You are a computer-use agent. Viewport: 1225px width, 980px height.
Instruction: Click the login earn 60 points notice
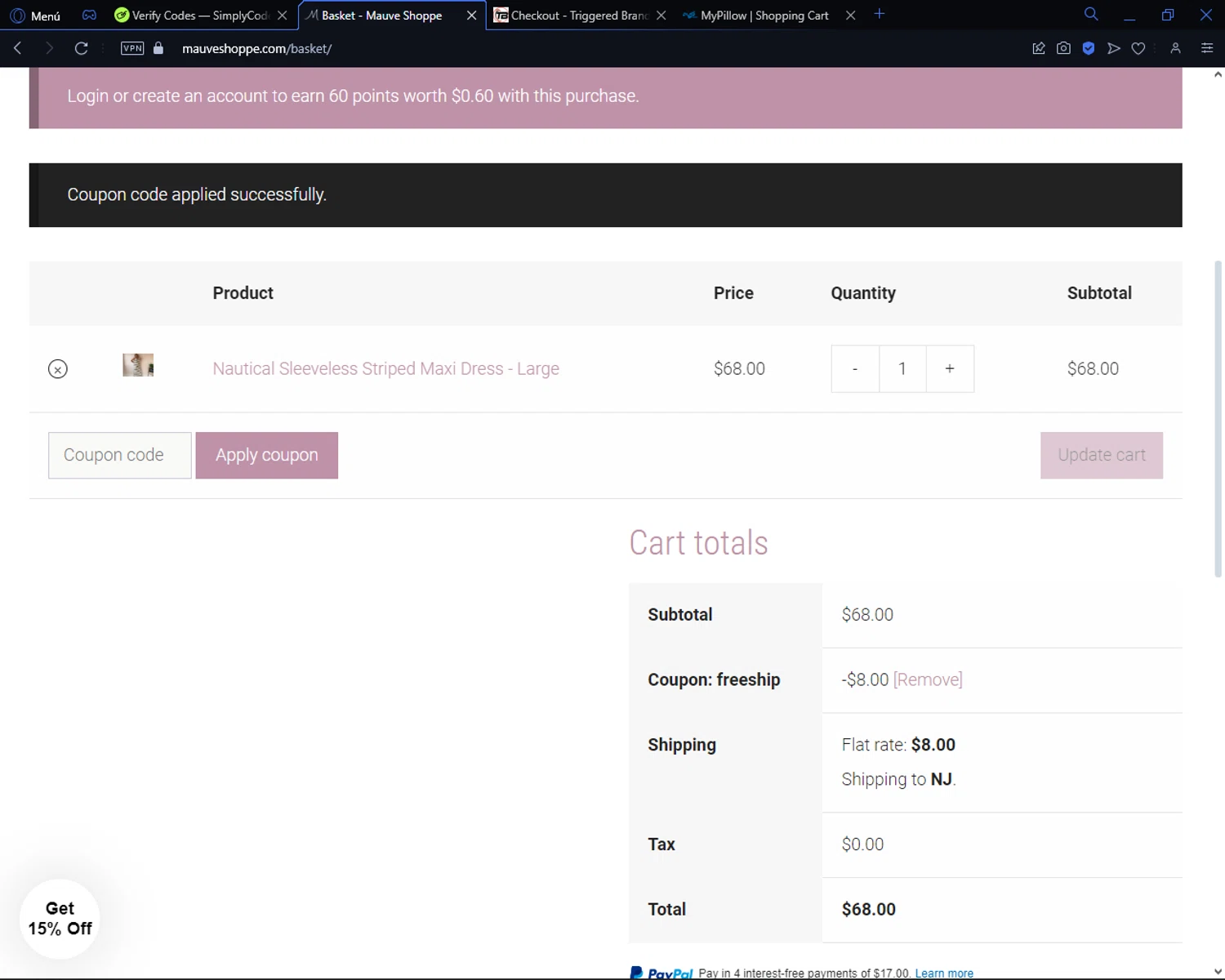tap(353, 96)
